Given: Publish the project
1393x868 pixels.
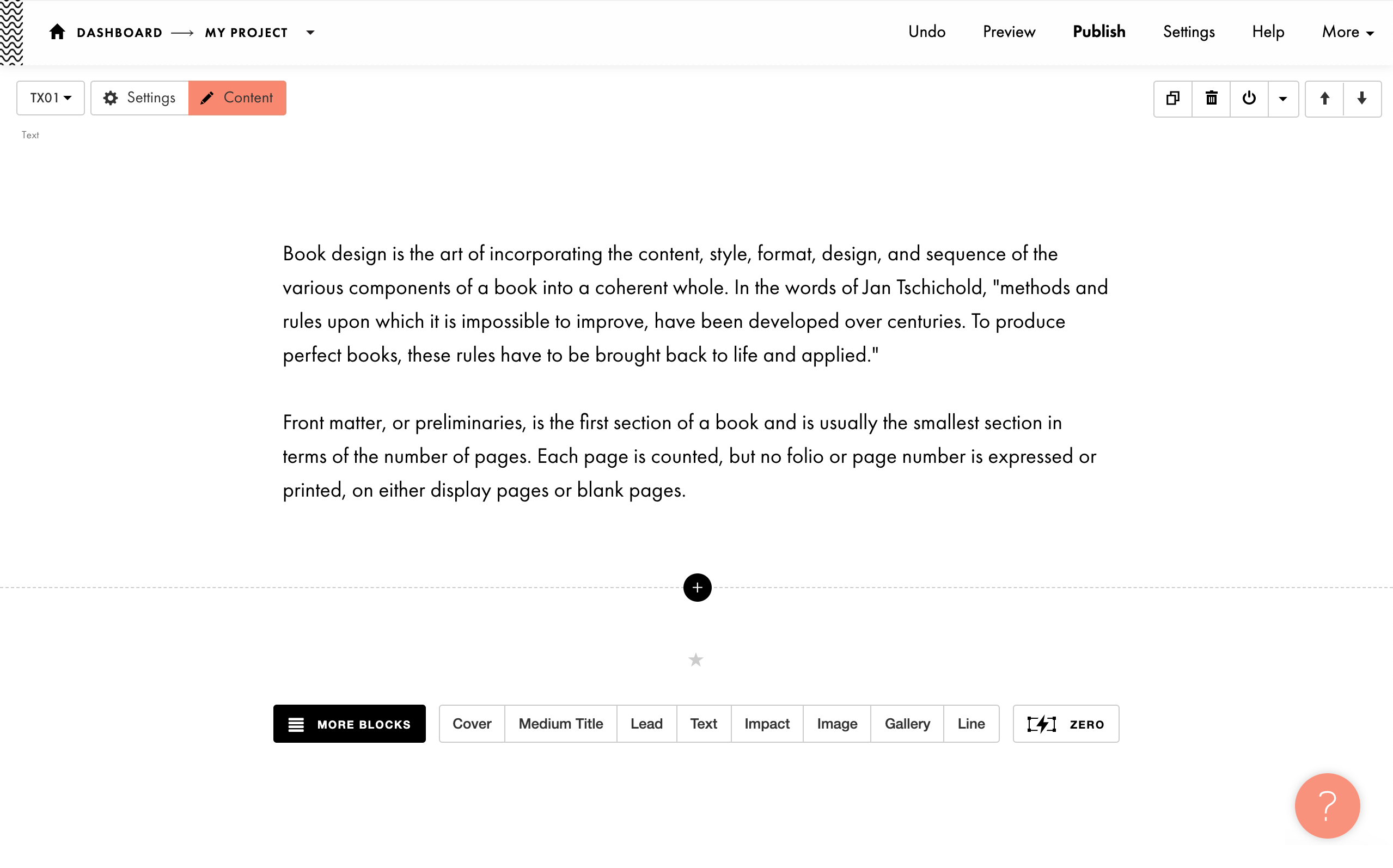Looking at the screenshot, I should tap(1098, 32).
